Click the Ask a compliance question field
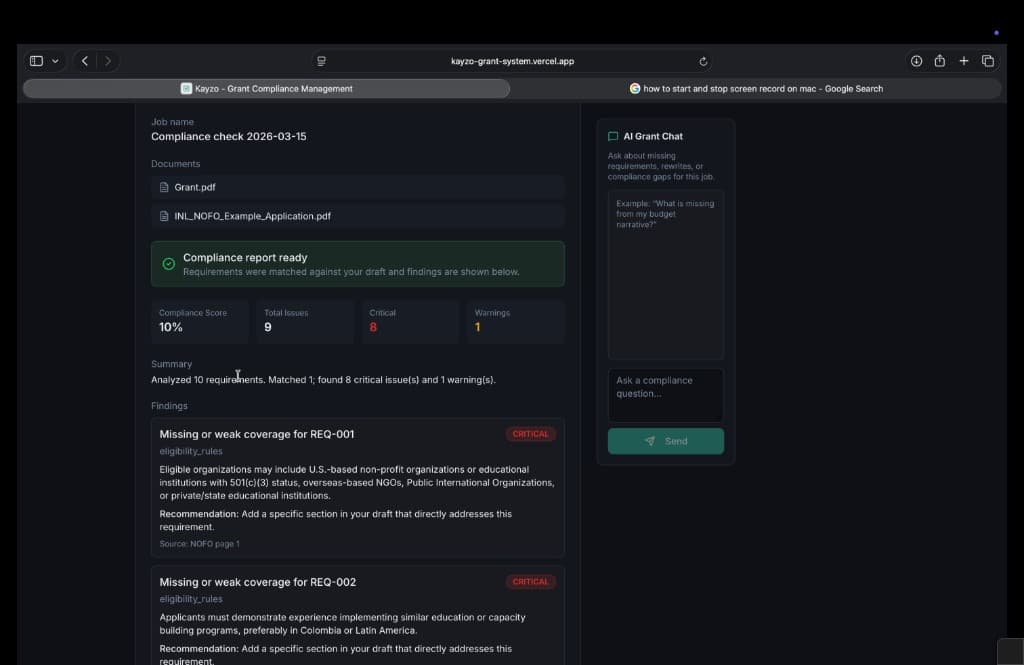The height and width of the screenshot is (665, 1024). click(665, 393)
